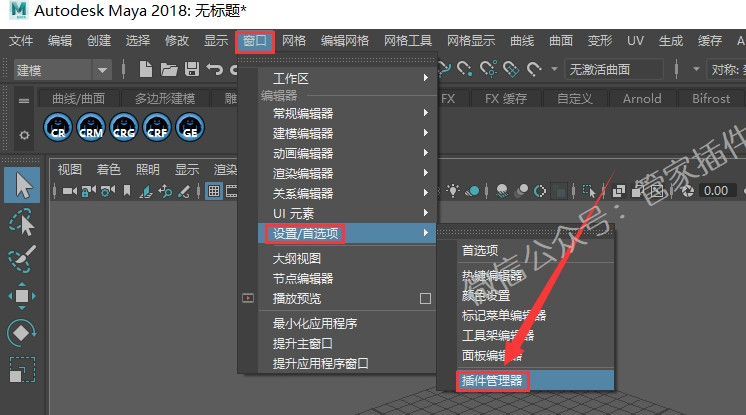
Task: Open the panel 着色 menu
Action: pyautogui.click(x=108, y=169)
